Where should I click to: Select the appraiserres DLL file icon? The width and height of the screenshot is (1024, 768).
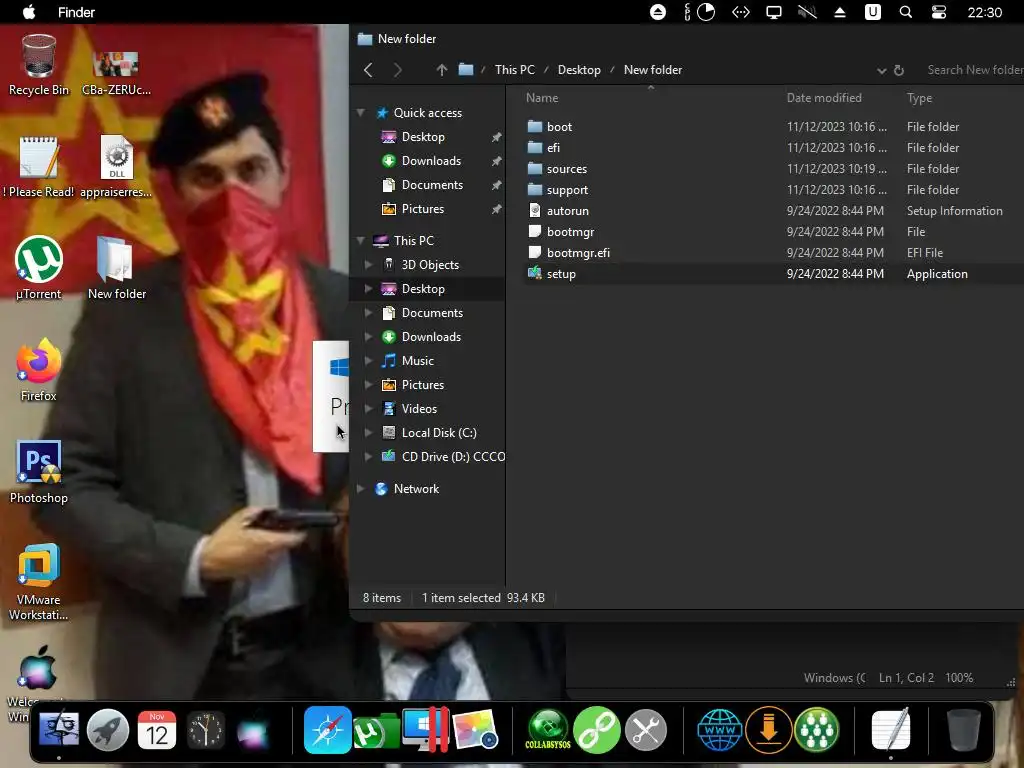pos(116,167)
